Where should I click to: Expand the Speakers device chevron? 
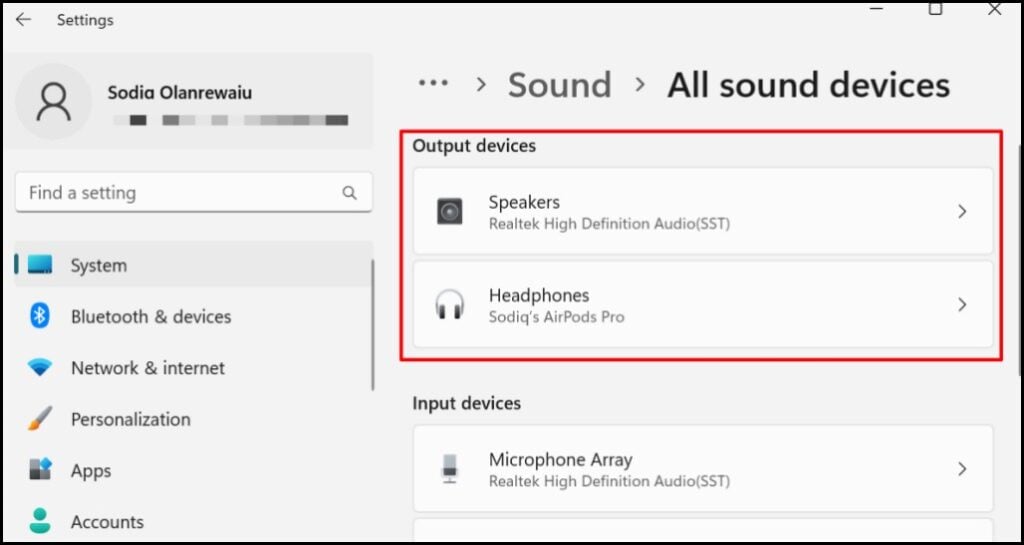[x=962, y=212]
